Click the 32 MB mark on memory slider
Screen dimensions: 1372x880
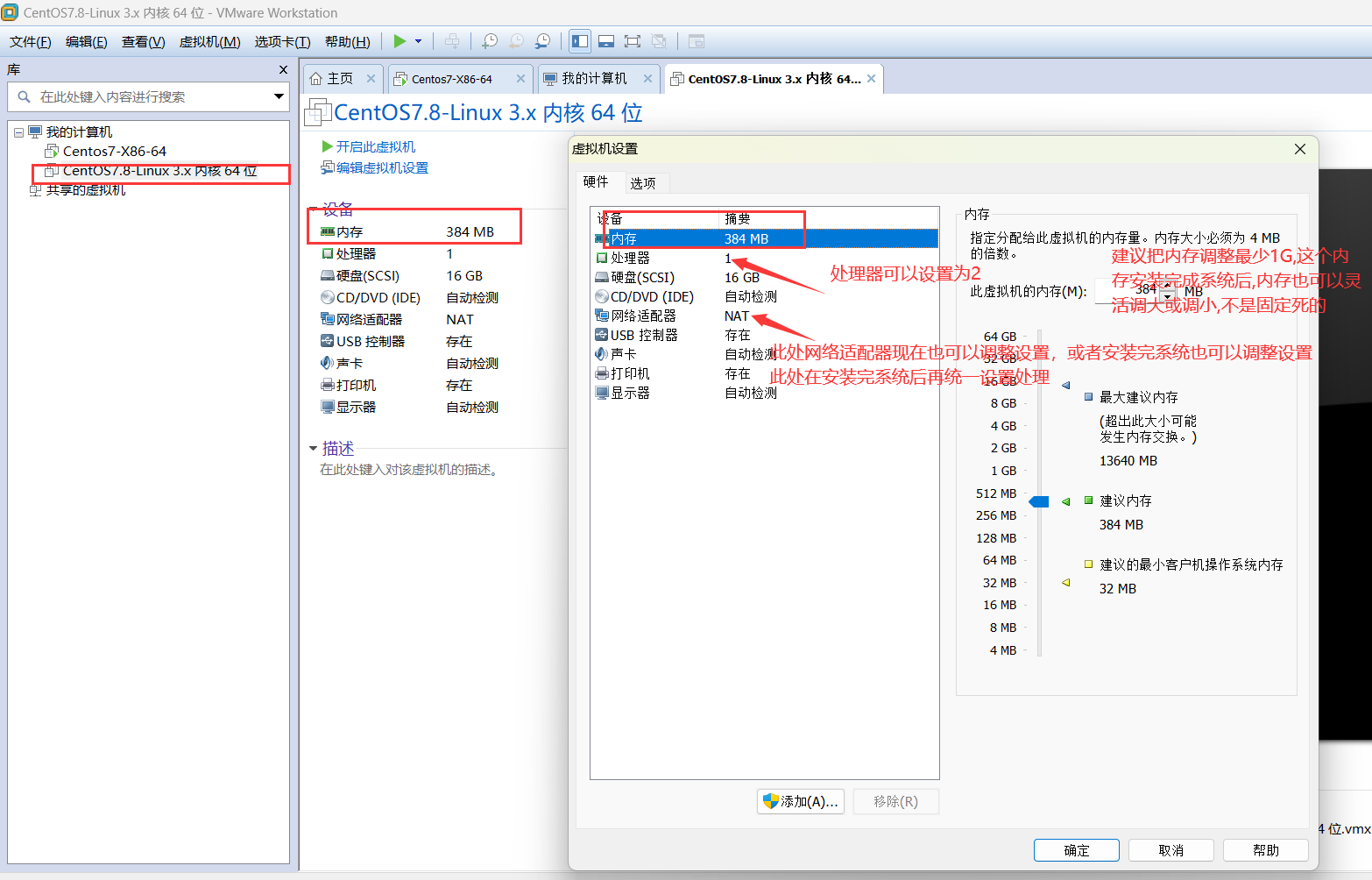1000,583
